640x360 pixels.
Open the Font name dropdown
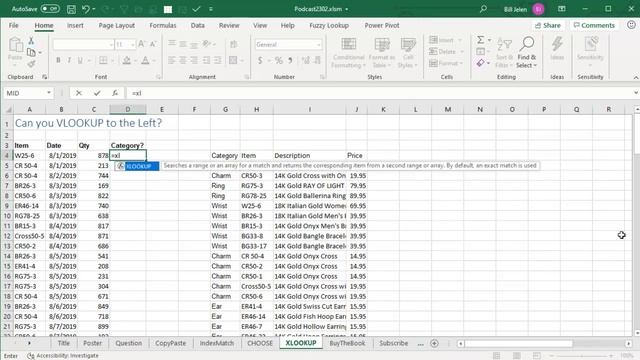click(111, 44)
